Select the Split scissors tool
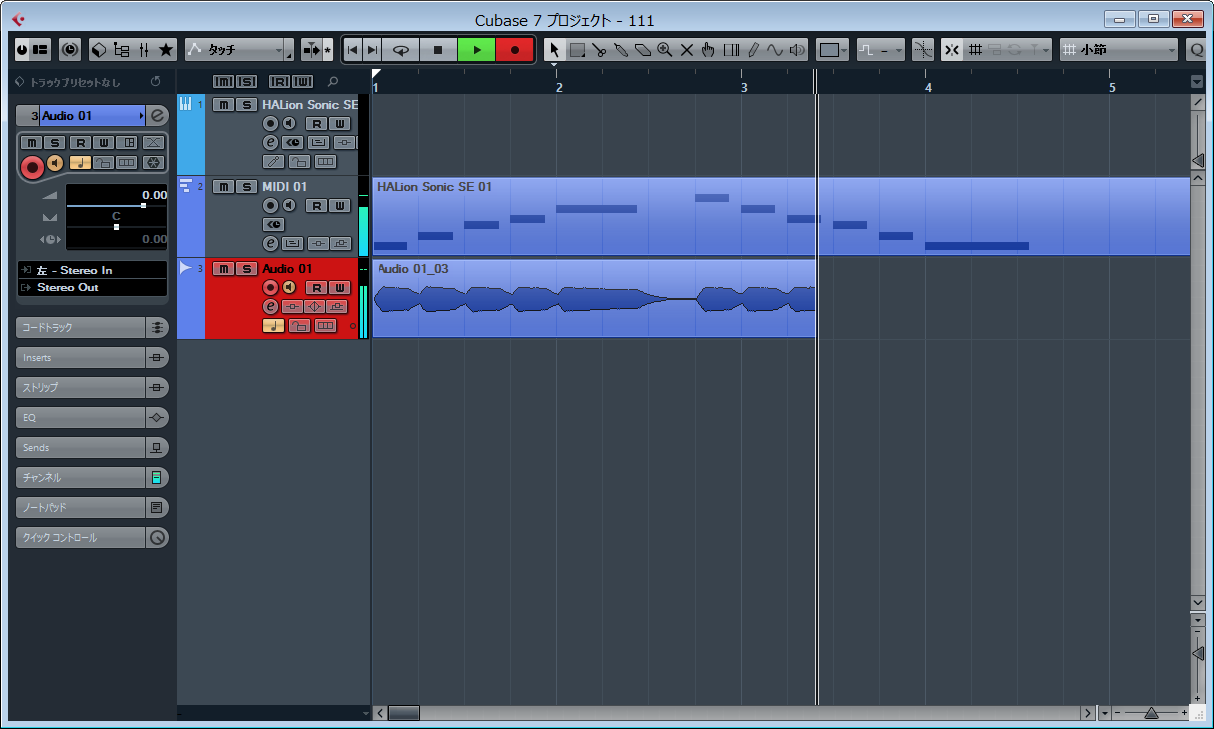 point(599,49)
